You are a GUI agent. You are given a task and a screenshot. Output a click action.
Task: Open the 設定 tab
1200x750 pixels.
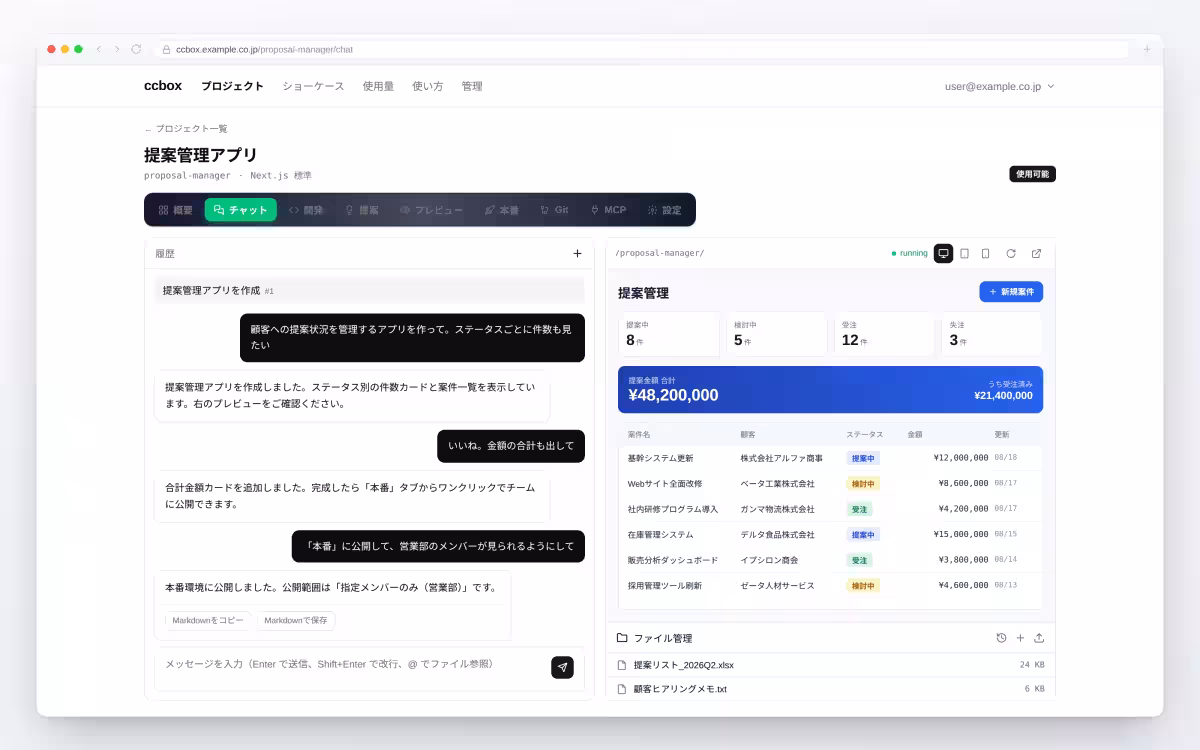[665, 210]
